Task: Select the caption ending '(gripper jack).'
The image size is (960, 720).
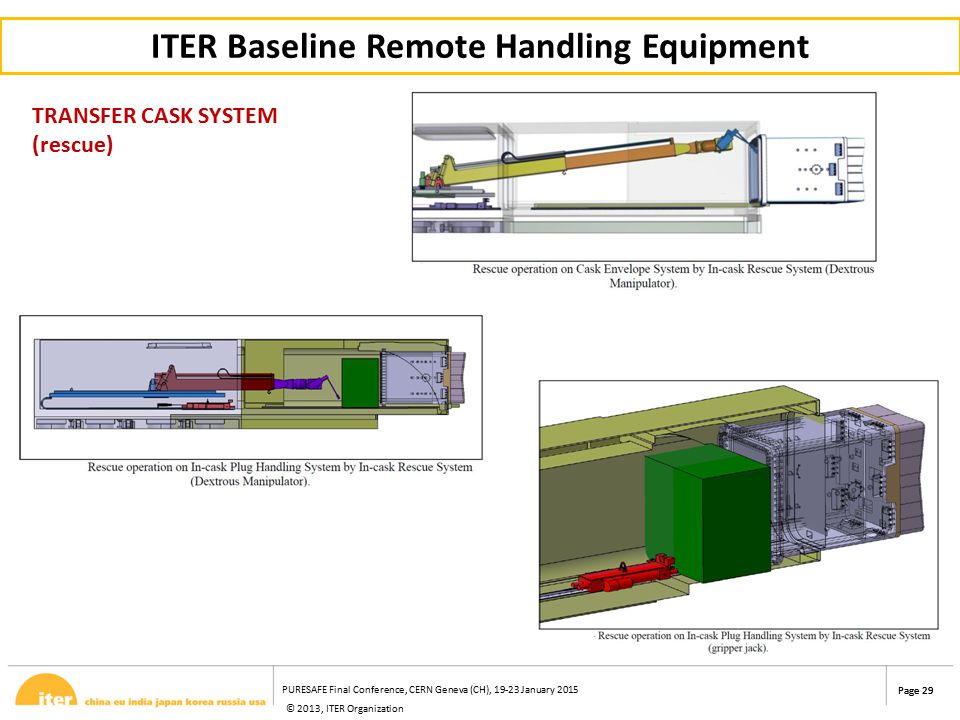Action: (762, 642)
